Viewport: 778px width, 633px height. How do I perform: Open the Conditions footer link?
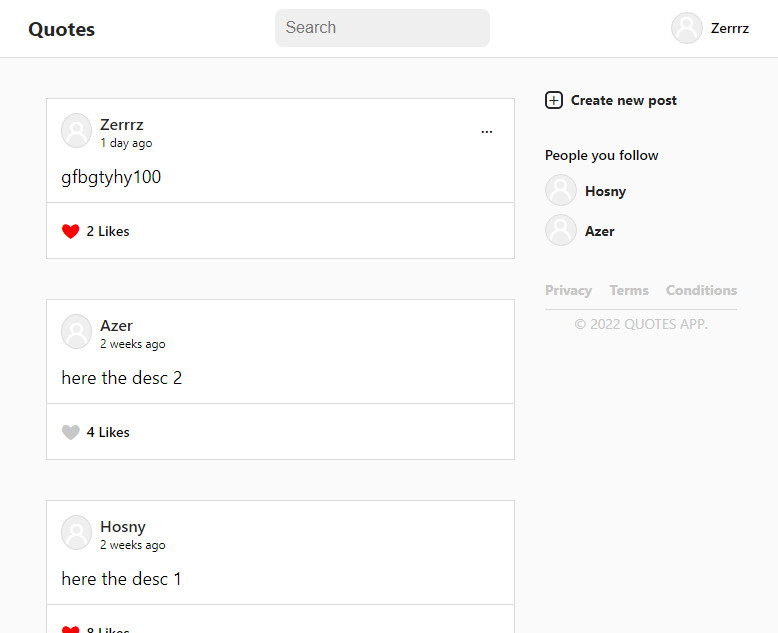[701, 290]
